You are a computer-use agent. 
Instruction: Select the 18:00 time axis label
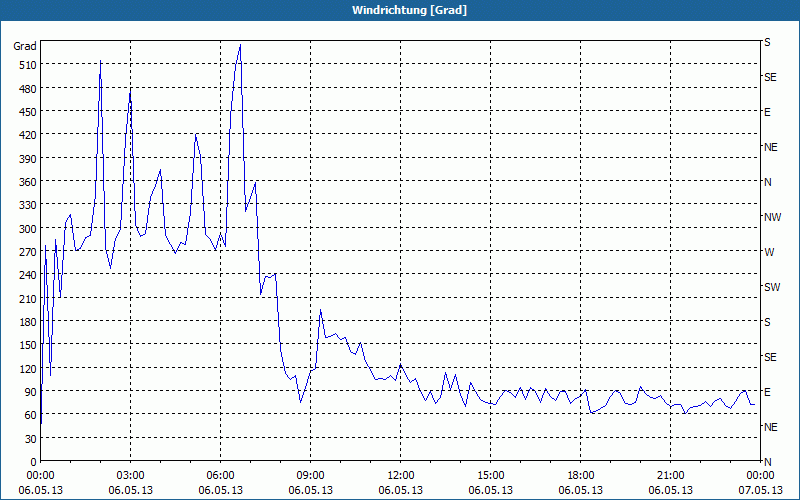581,476
